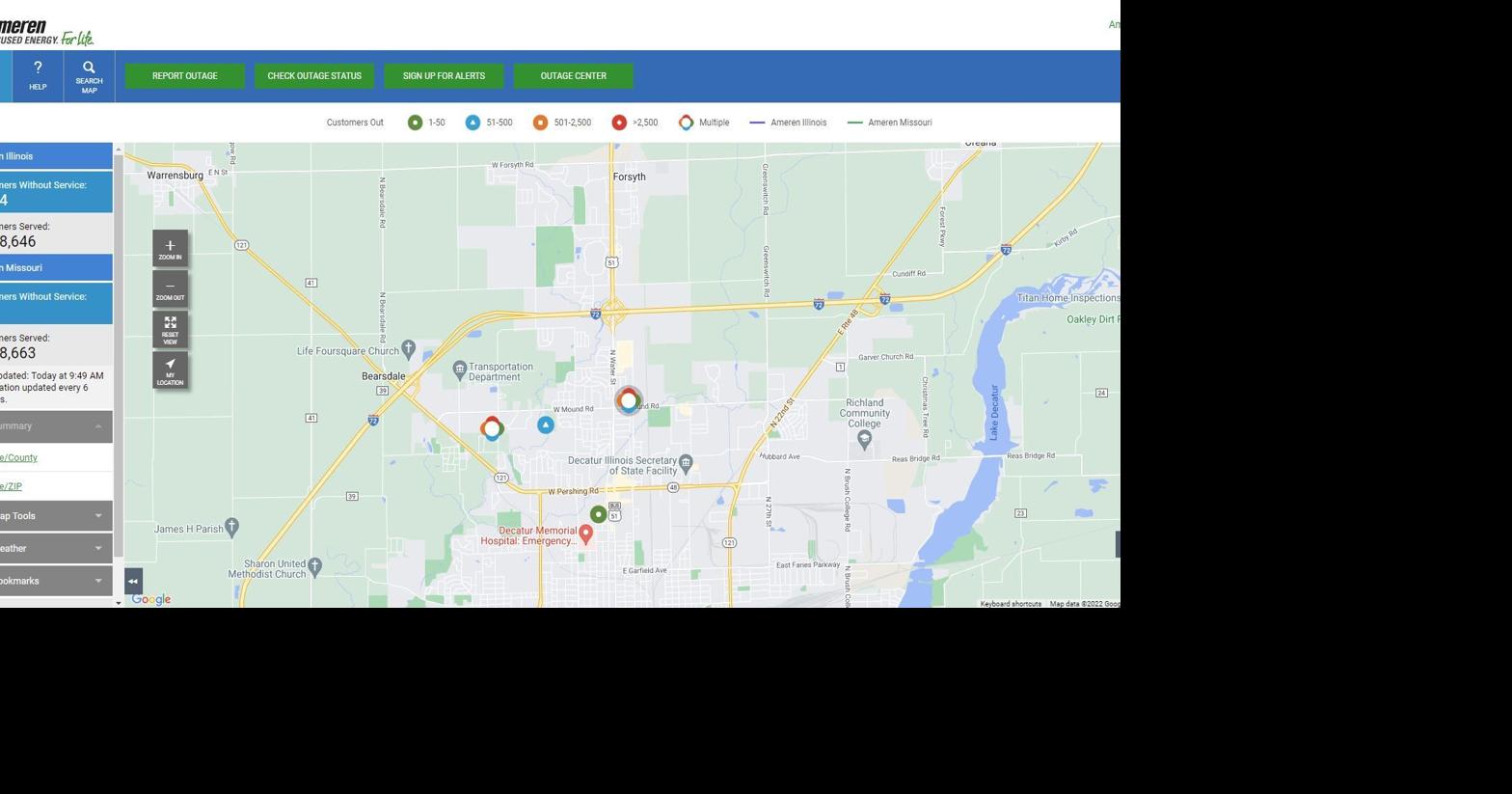1512x794 pixels.
Task: Click the Richland Community College map pin
Action: click(x=864, y=439)
